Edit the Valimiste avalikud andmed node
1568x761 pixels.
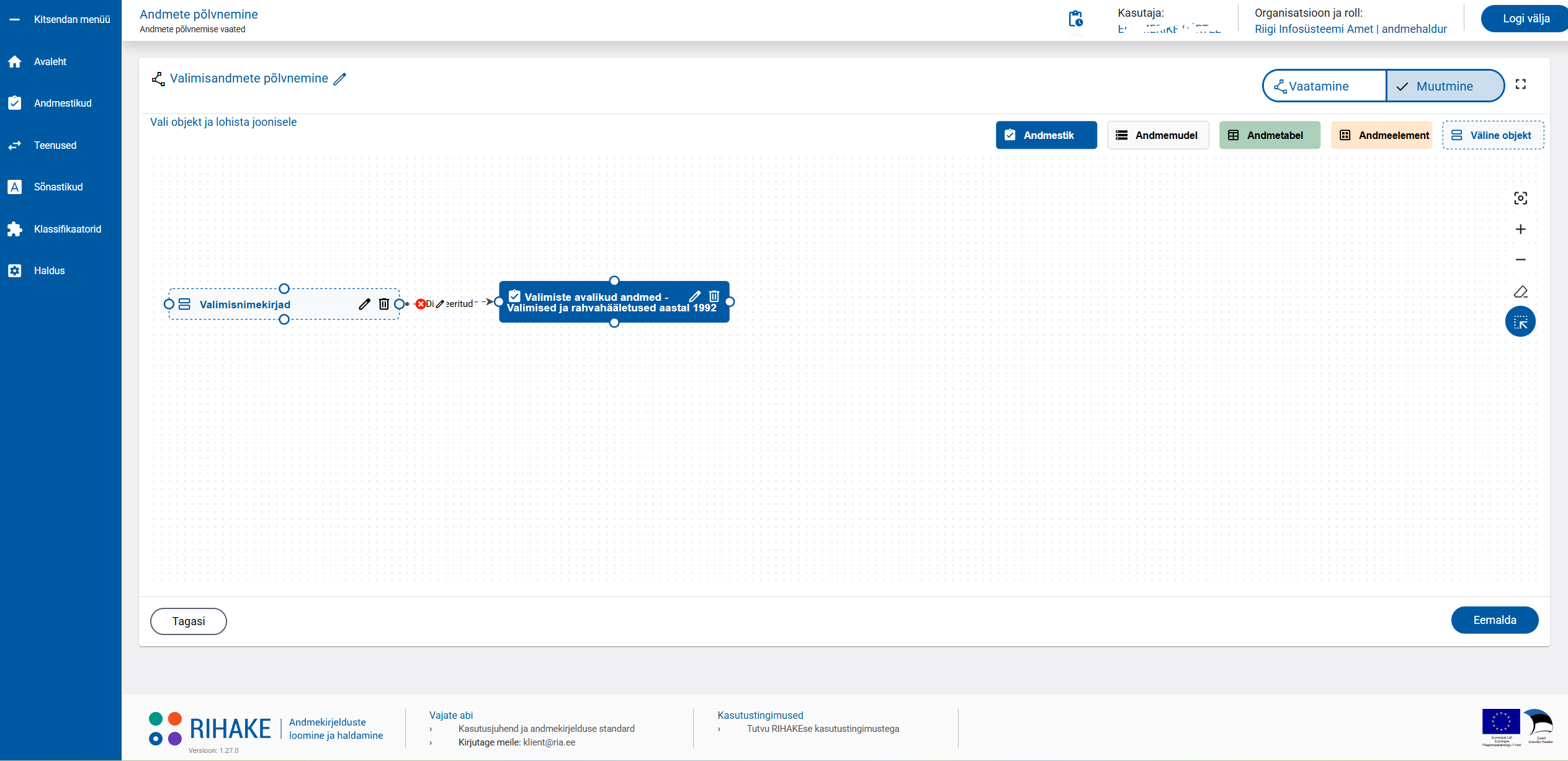[x=694, y=296]
